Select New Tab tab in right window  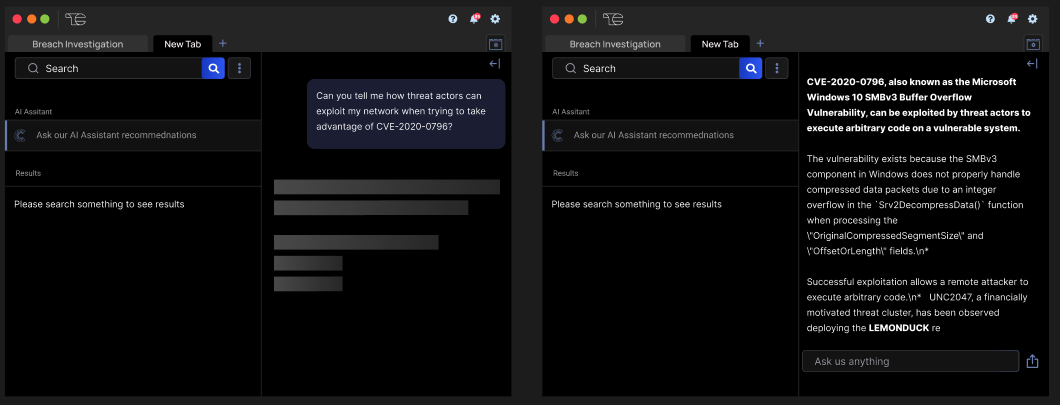tap(720, 44)
